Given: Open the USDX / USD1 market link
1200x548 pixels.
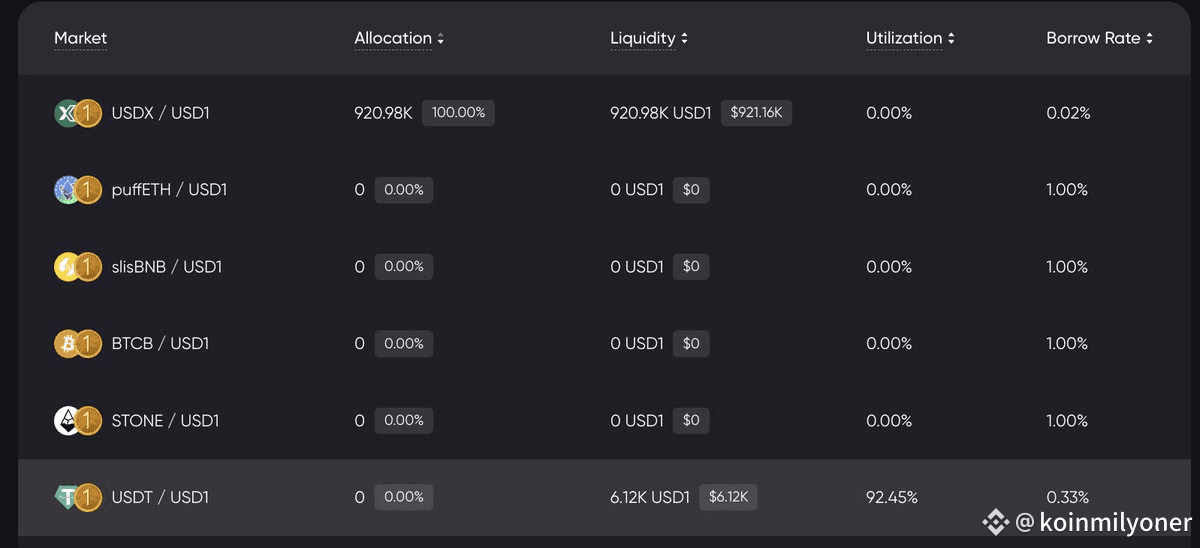Looking at the screenshot, I should (161, 113).
